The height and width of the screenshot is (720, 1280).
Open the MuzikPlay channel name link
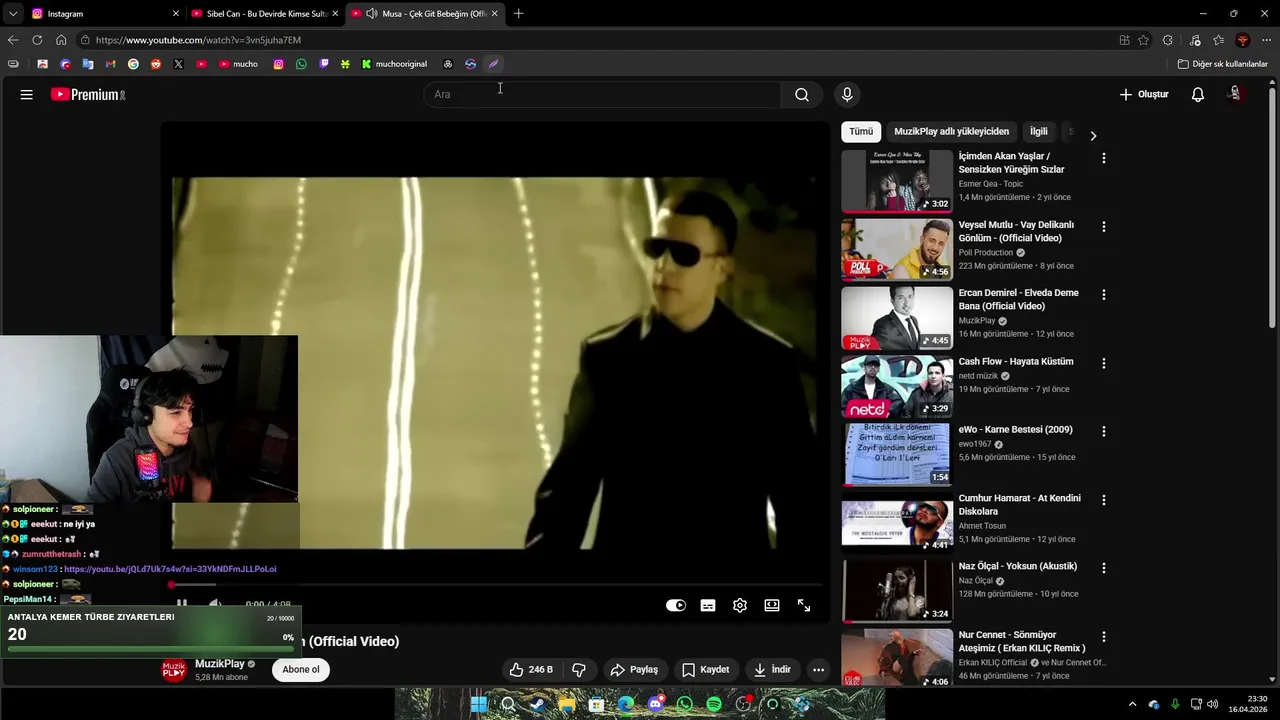pyautogui.click(x=220, y=664)
